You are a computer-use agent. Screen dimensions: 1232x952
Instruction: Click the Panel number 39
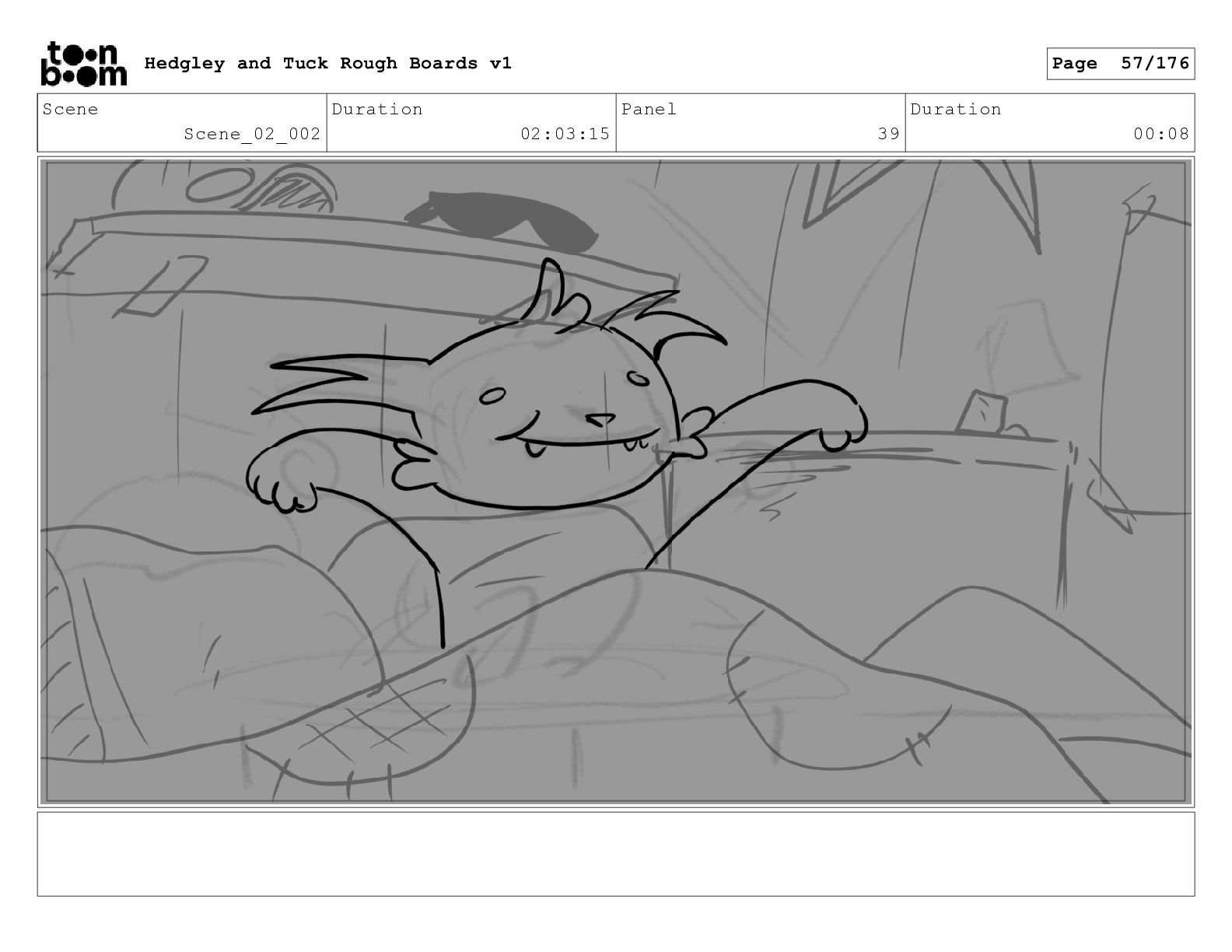(x=888, y=134)
